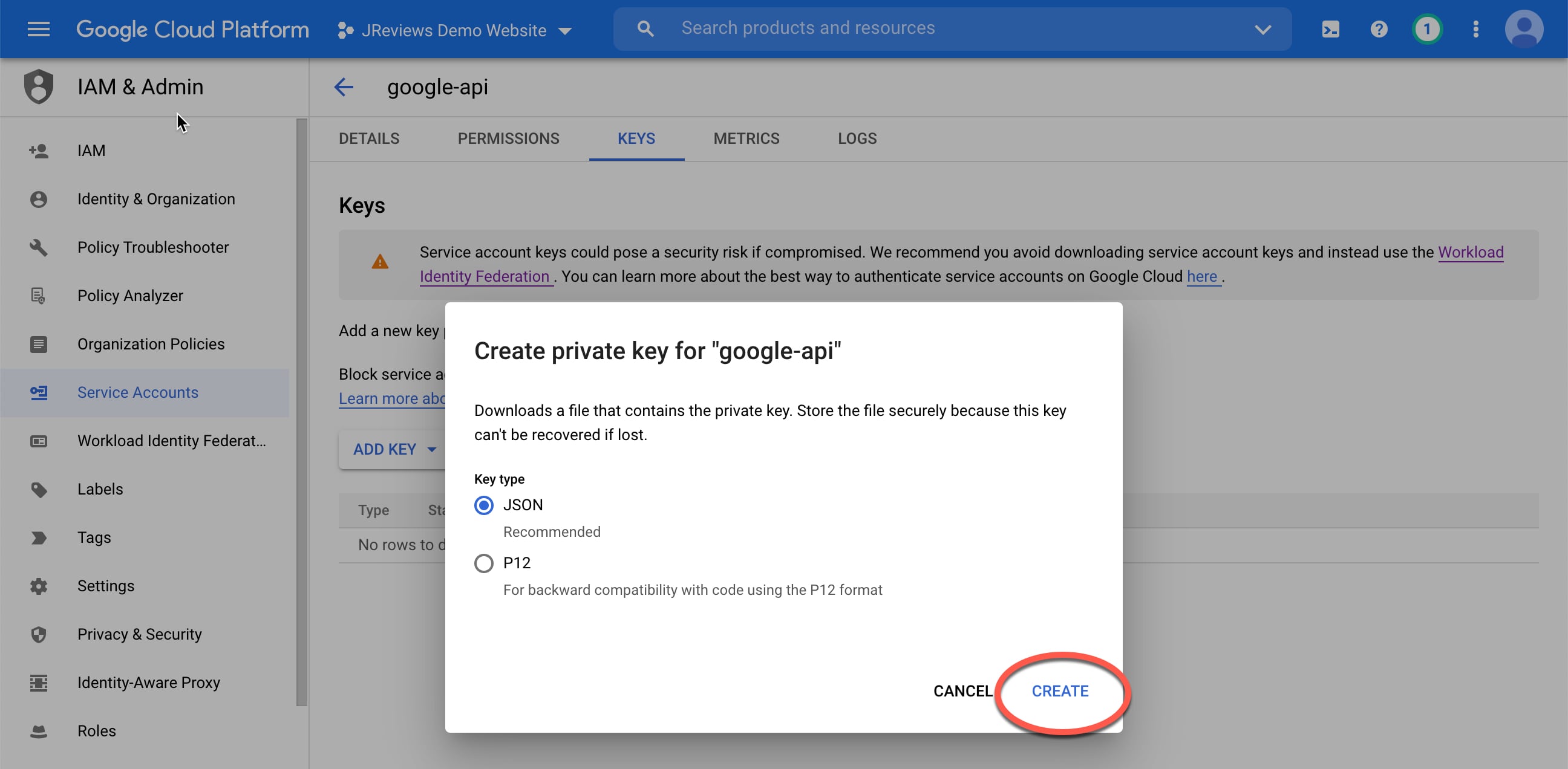Image resolution: width=1568 pixels, height=769 pixels.
Task: Switch to the DETAILS tab
Action: (369, 138)
